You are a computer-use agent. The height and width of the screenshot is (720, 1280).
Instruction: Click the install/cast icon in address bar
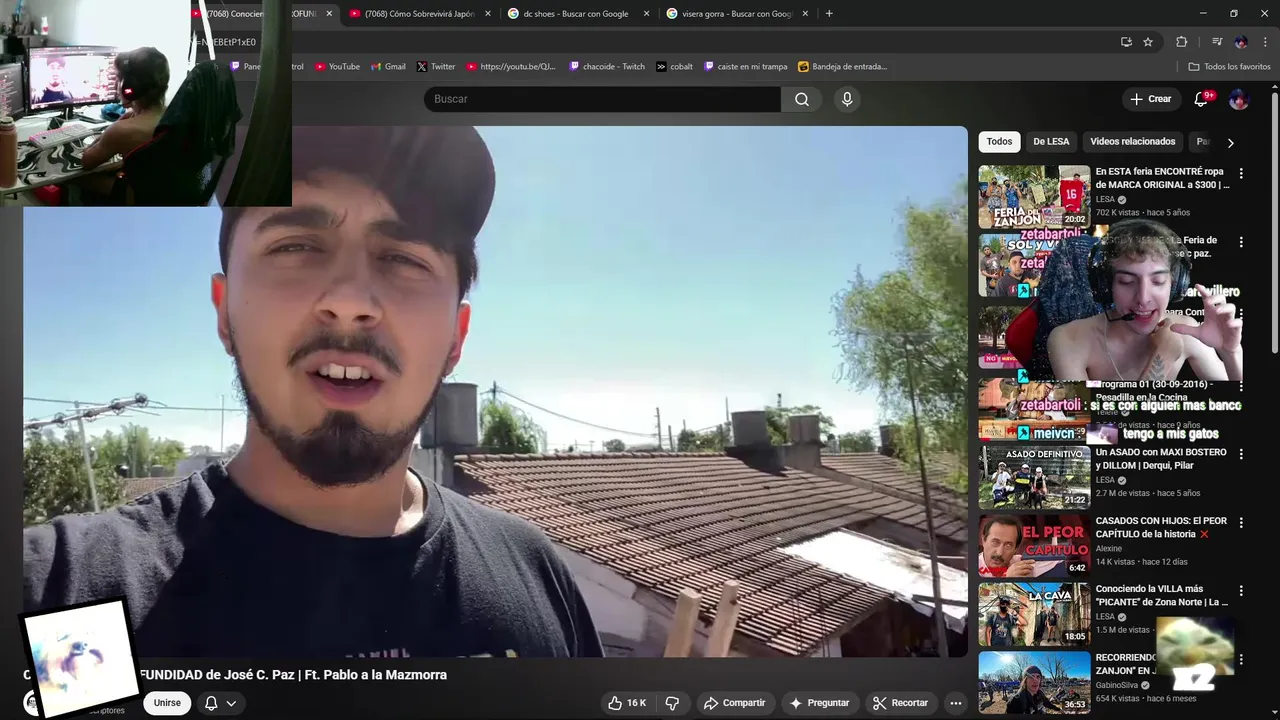tap(1126, 42)
